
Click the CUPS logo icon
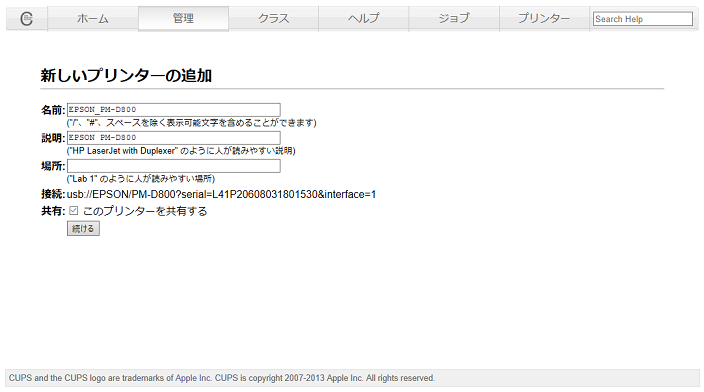[26, 18]
